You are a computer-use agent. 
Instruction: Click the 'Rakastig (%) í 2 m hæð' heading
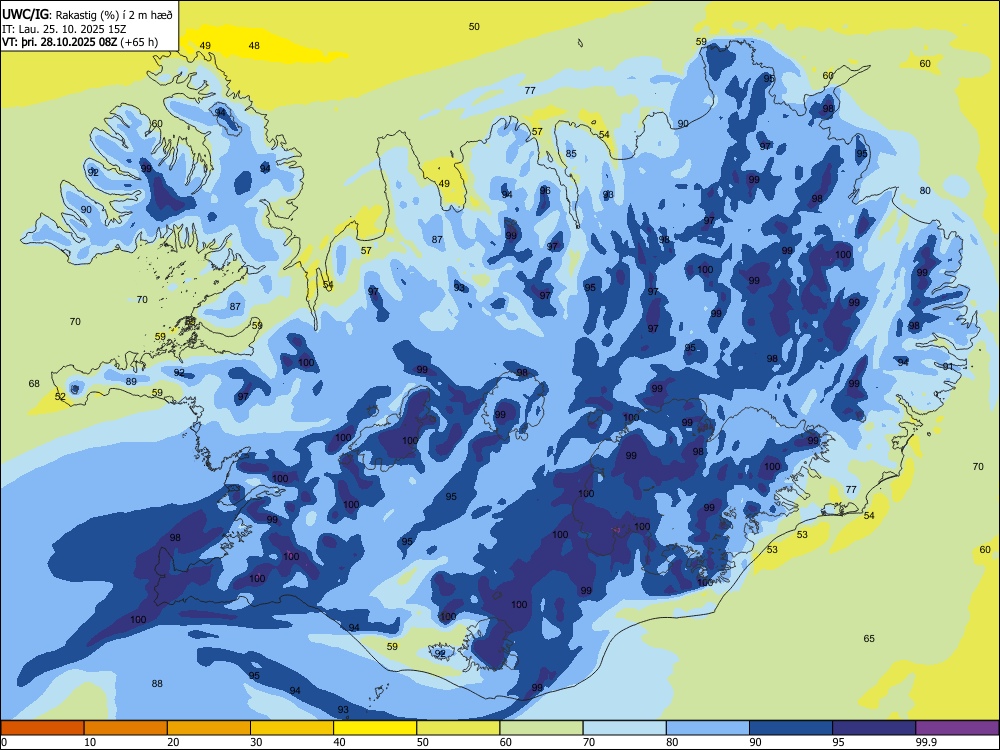(x=115, y=15)
